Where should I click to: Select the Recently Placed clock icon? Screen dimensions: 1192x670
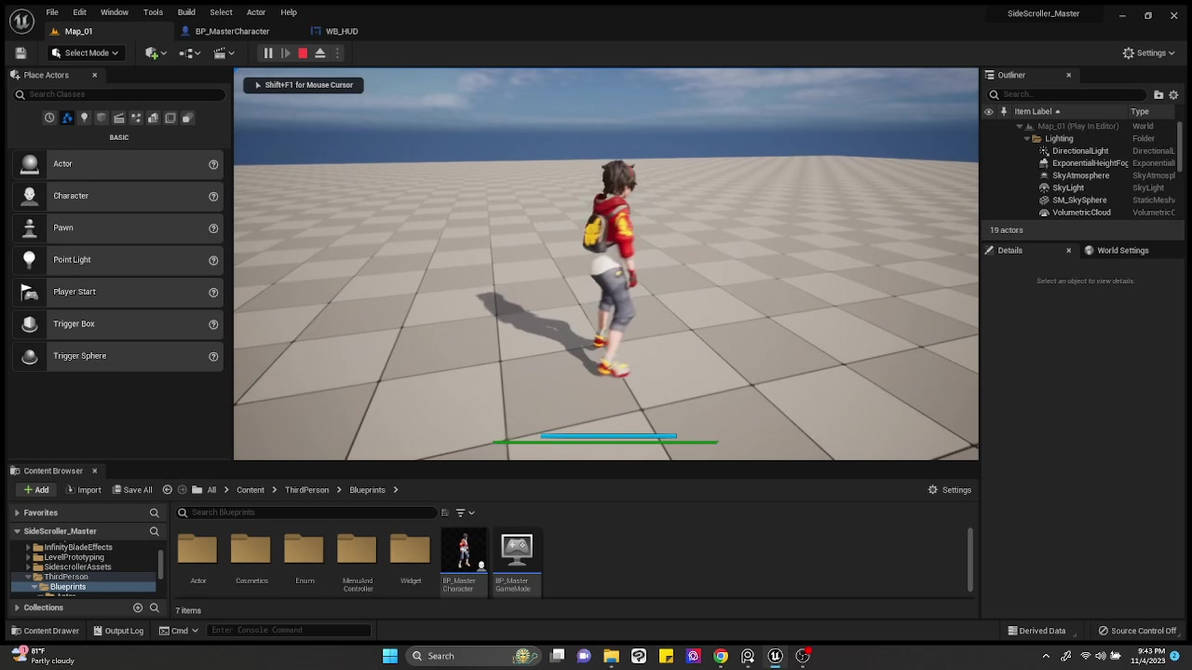click(x=49, y=117)
